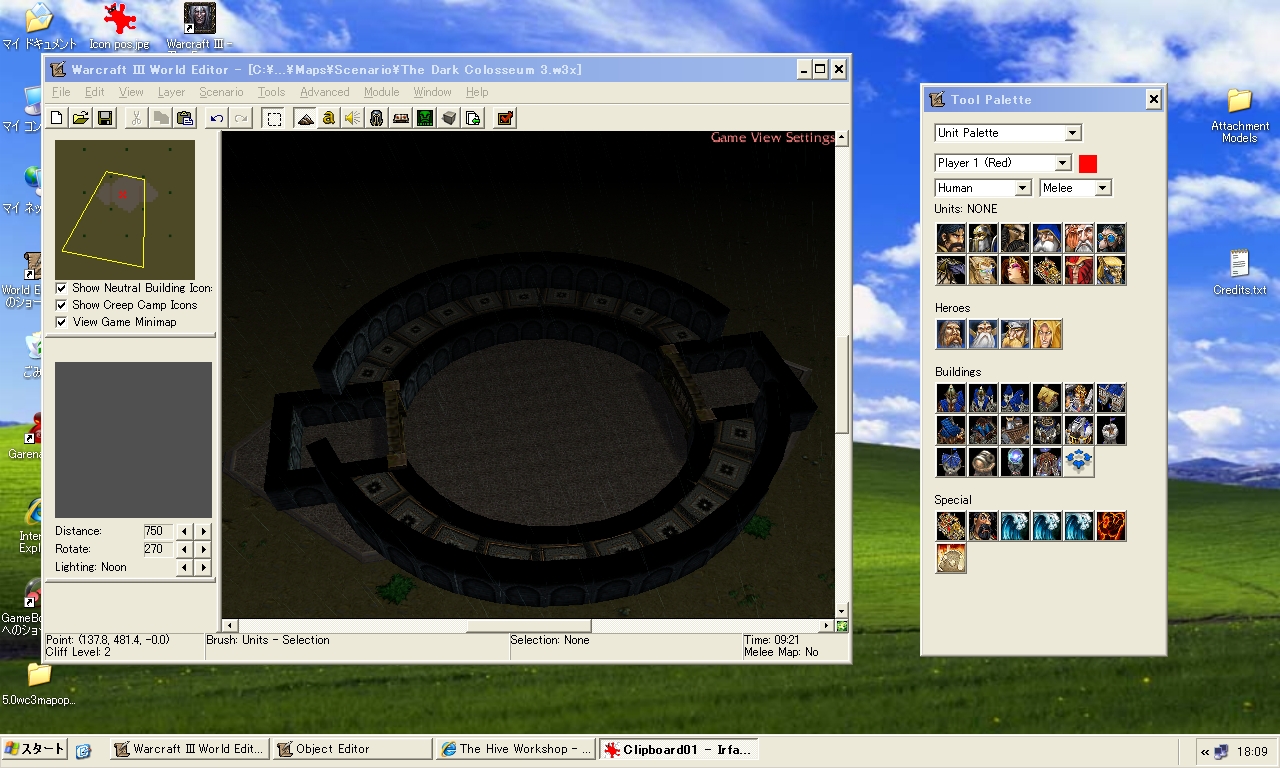
Task: Select the Paladin hero icon
Action: 951,334
